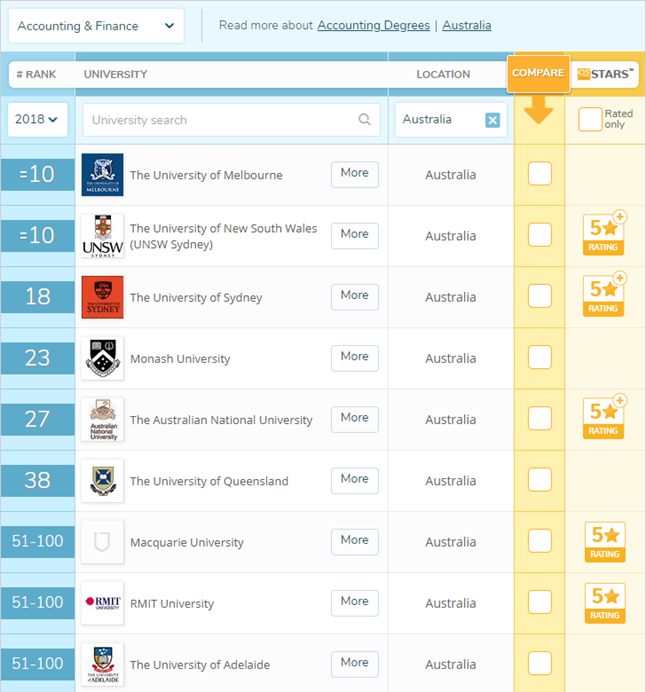
Task: Tick compare box for RMIT University
Action: [540, 602]
